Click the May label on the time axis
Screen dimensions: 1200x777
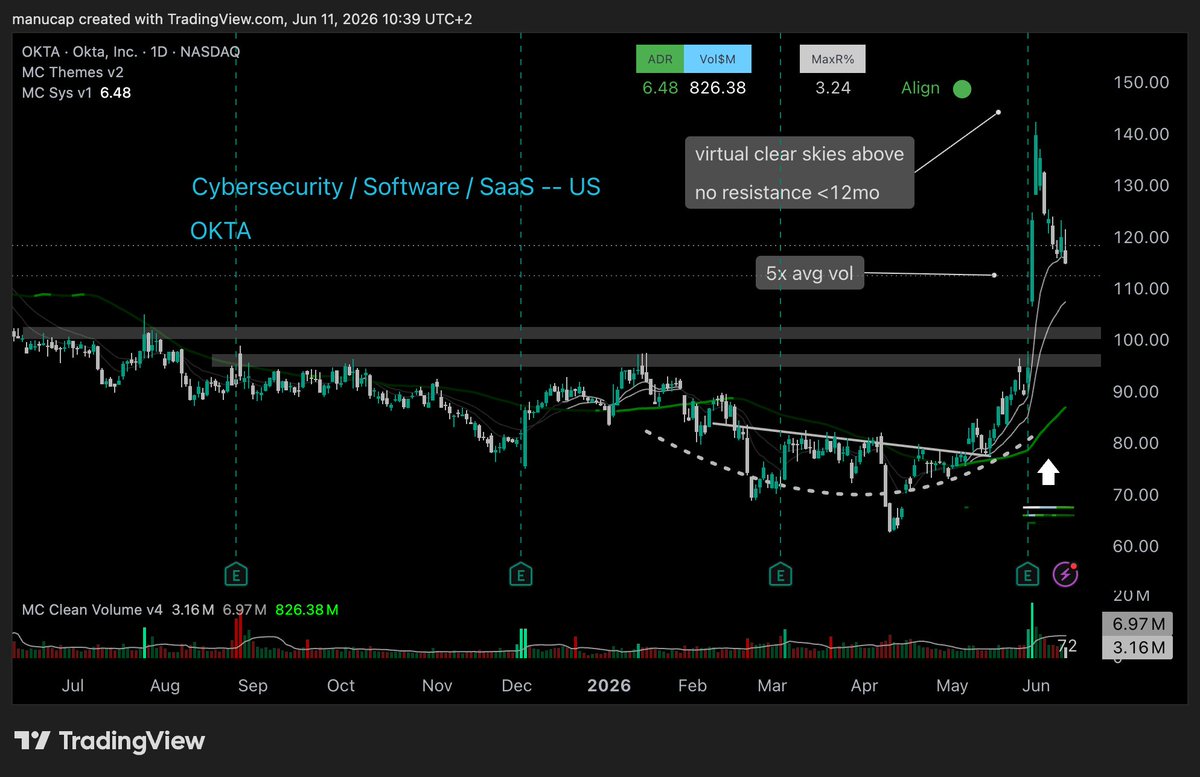[x=952, y=685]
